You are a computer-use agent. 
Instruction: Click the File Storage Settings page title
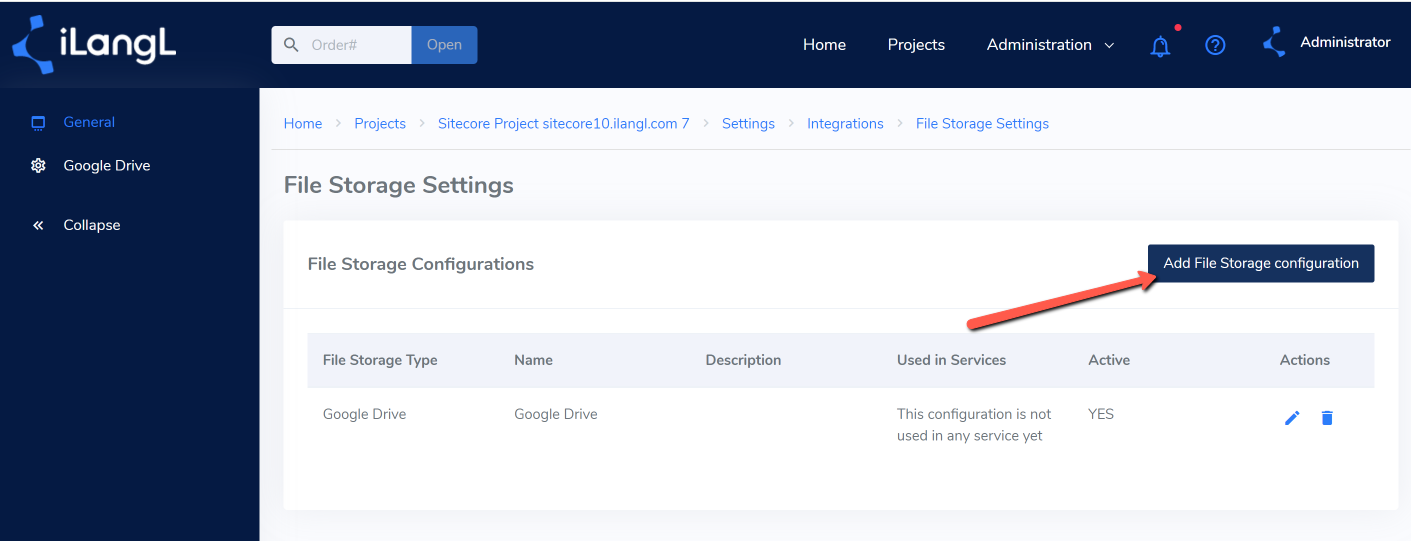click(x=399, y=185)
